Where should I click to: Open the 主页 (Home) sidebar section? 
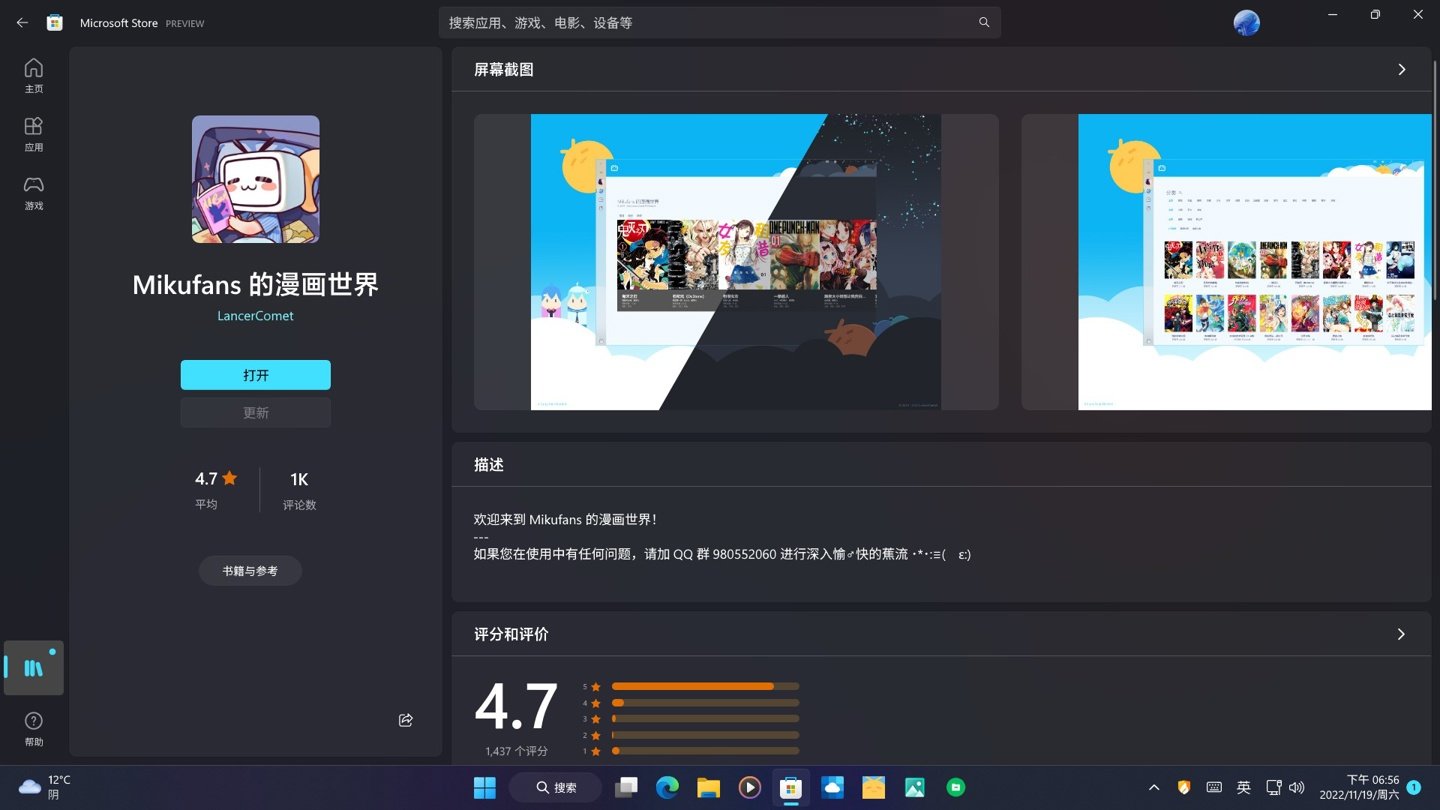click(33, 72)
